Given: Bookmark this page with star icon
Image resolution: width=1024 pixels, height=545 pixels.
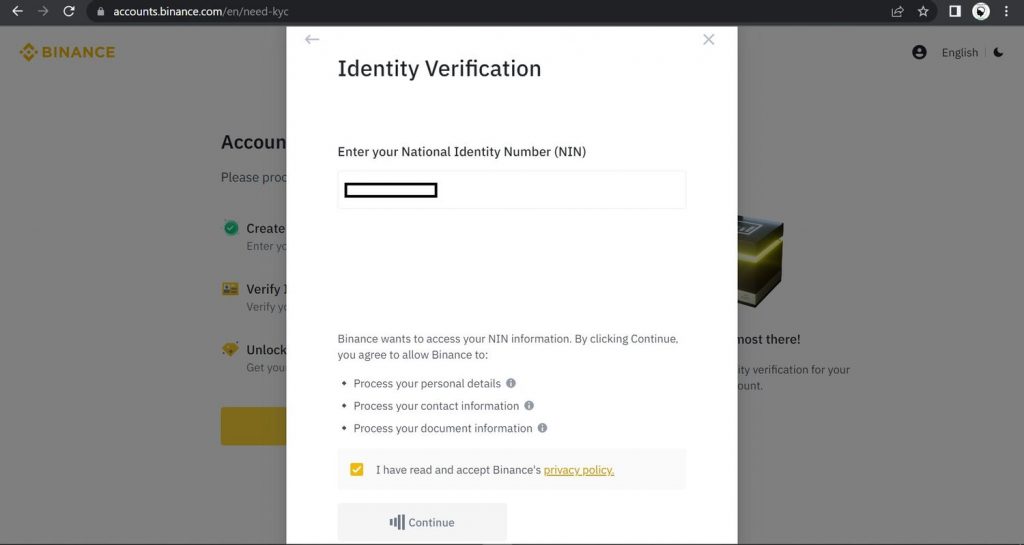Looking at the screenshot, I should [923, 11].
